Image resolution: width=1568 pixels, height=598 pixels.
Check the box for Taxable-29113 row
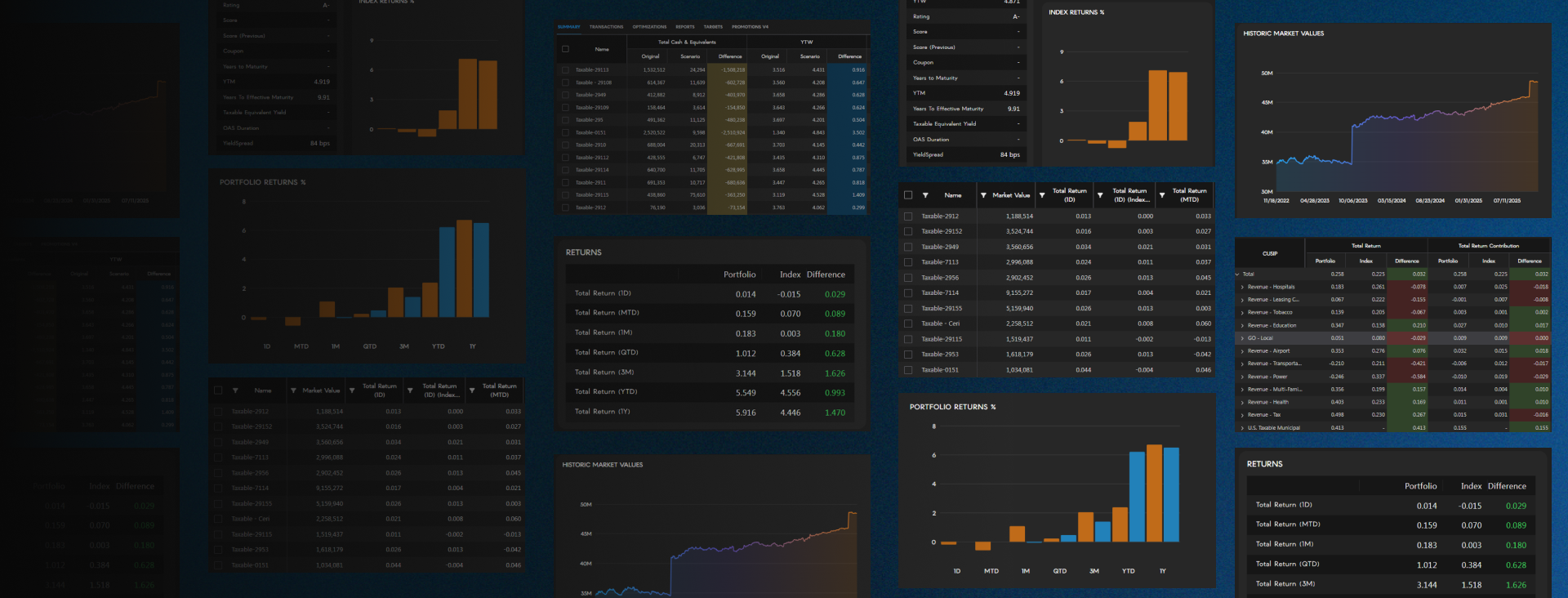pos(565,70)
